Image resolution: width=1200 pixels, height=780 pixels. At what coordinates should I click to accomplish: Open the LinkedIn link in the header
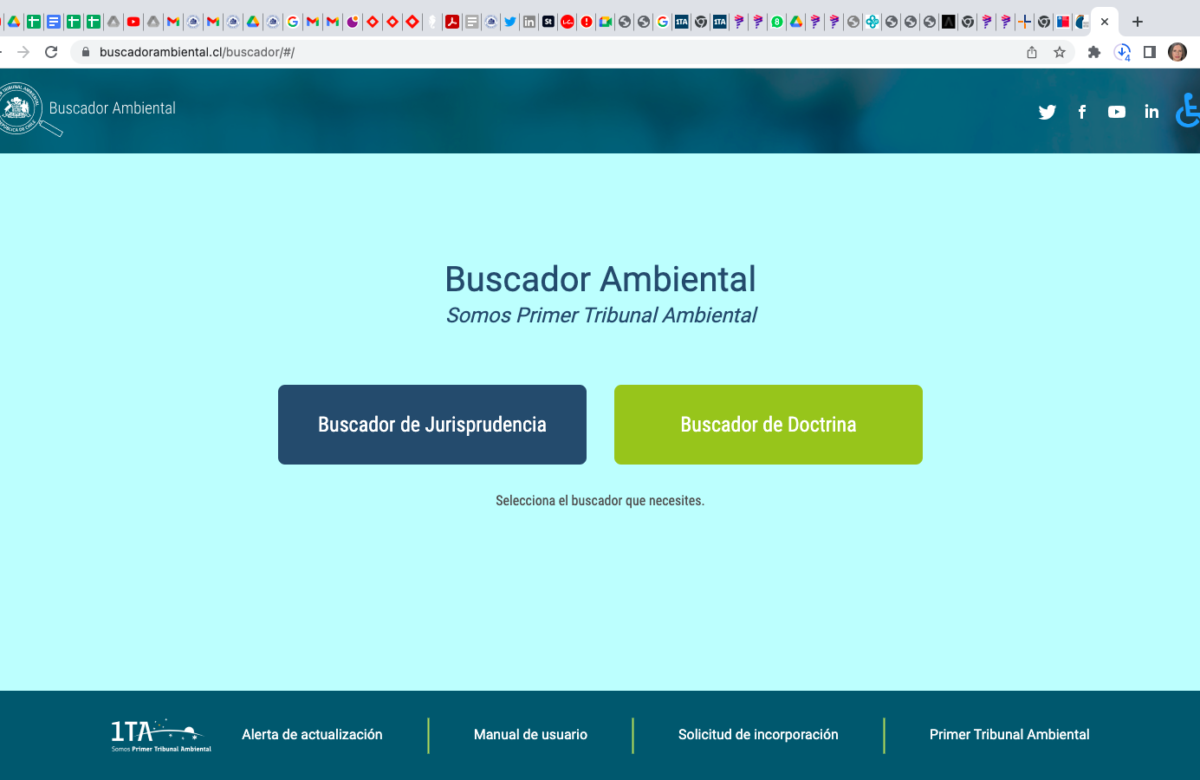pyautogui.click(x=1152, y=112)
